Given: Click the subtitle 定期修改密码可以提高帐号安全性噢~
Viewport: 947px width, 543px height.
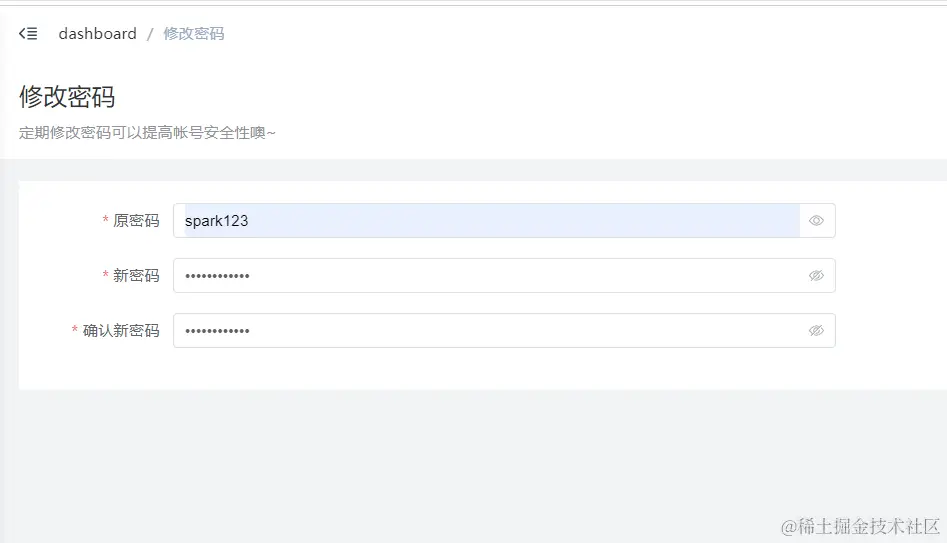Looking at the screenshot, I should [x=147, y=132].
